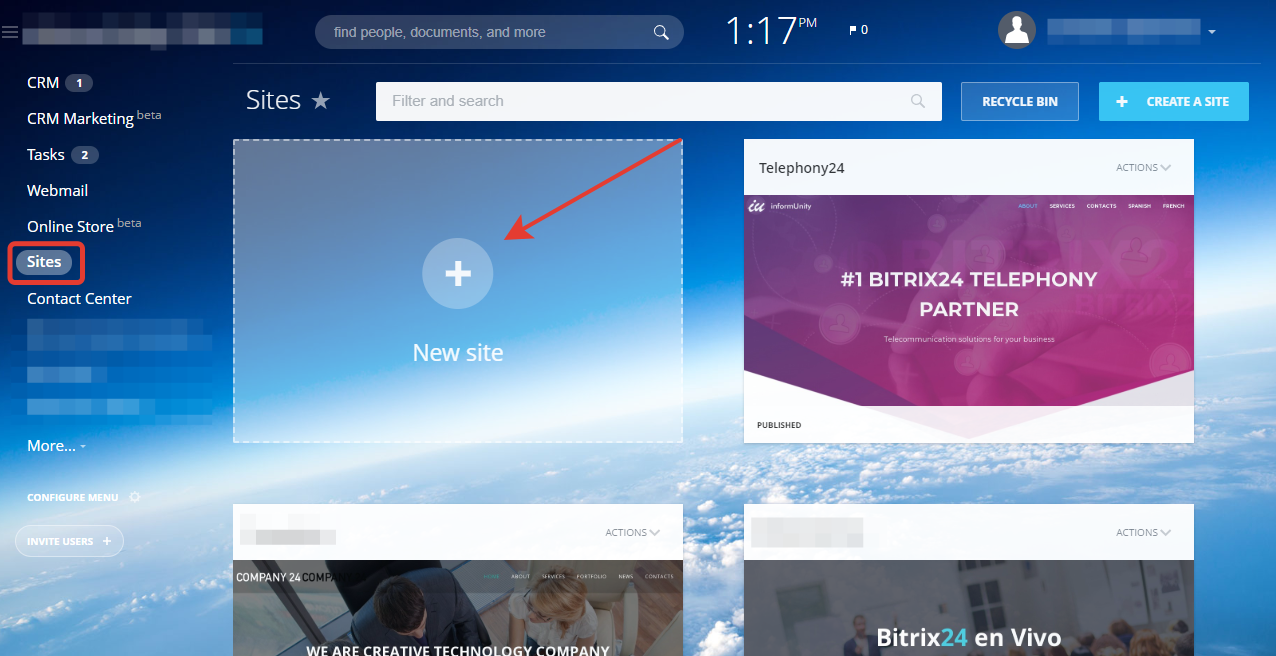This screenshot has height=656, width=1276.
Task: Open ACTIONS dropdown on the Telephony24 card
Action: 1143,168
